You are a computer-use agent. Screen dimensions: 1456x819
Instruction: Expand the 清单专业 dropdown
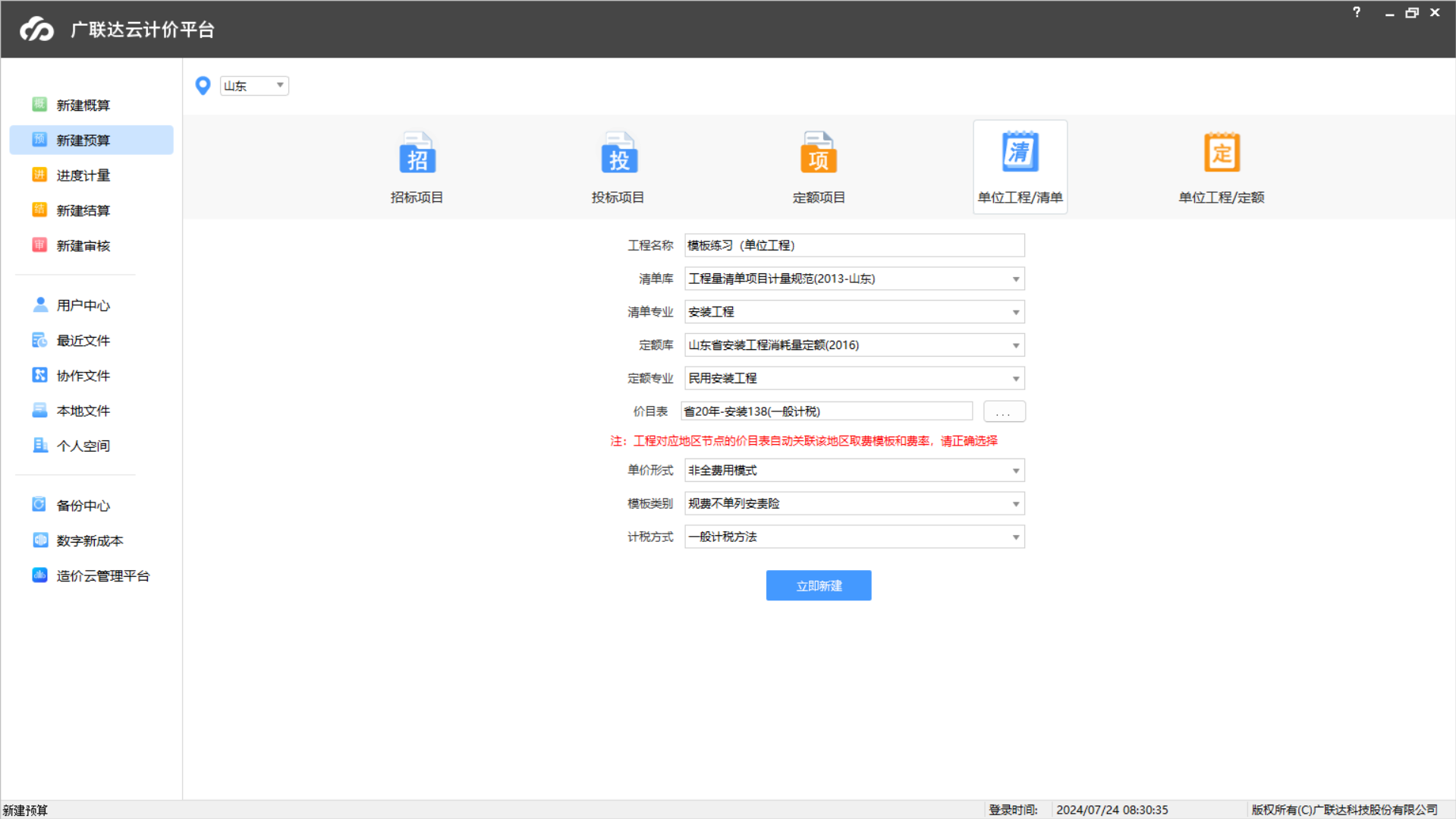tap(1015, 312)
